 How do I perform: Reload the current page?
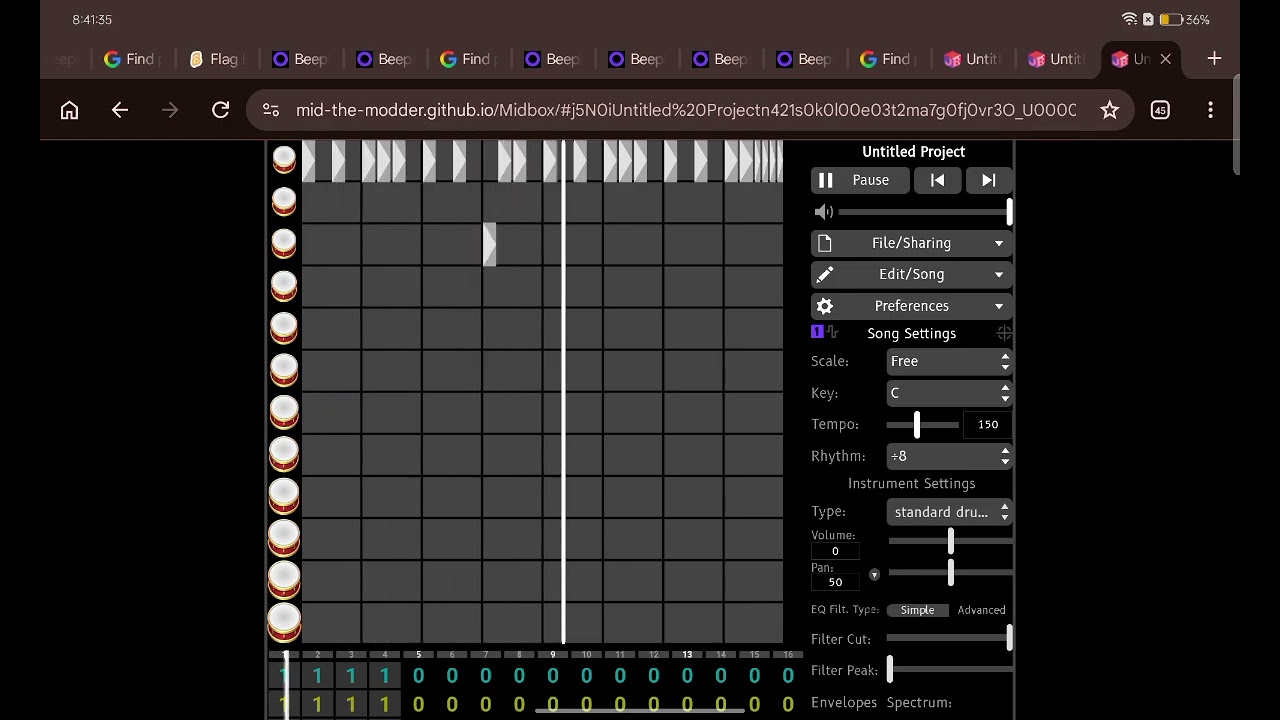point(220,110)
